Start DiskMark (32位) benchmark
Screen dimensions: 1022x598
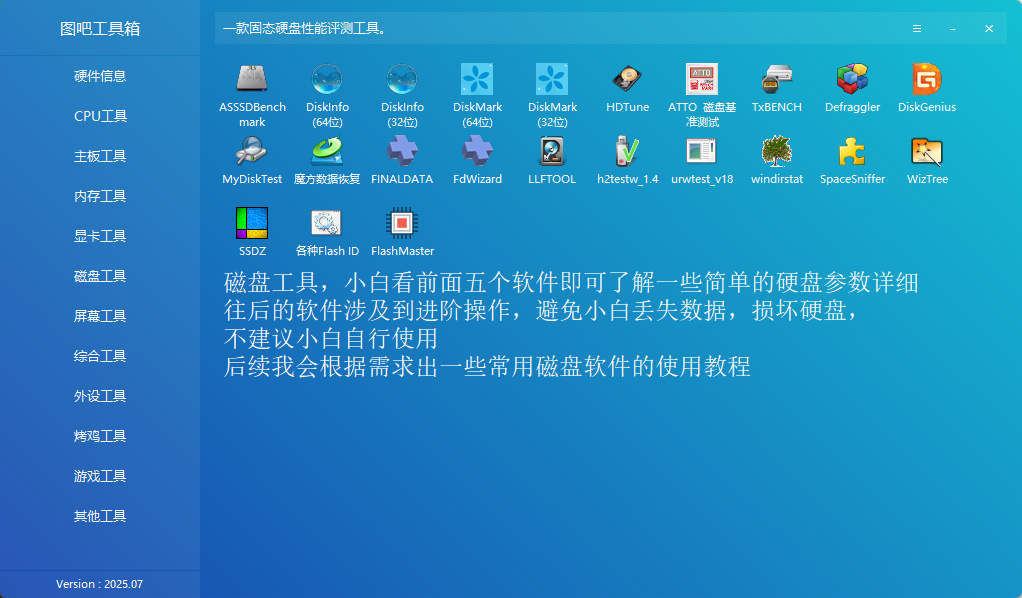(552, 95)
